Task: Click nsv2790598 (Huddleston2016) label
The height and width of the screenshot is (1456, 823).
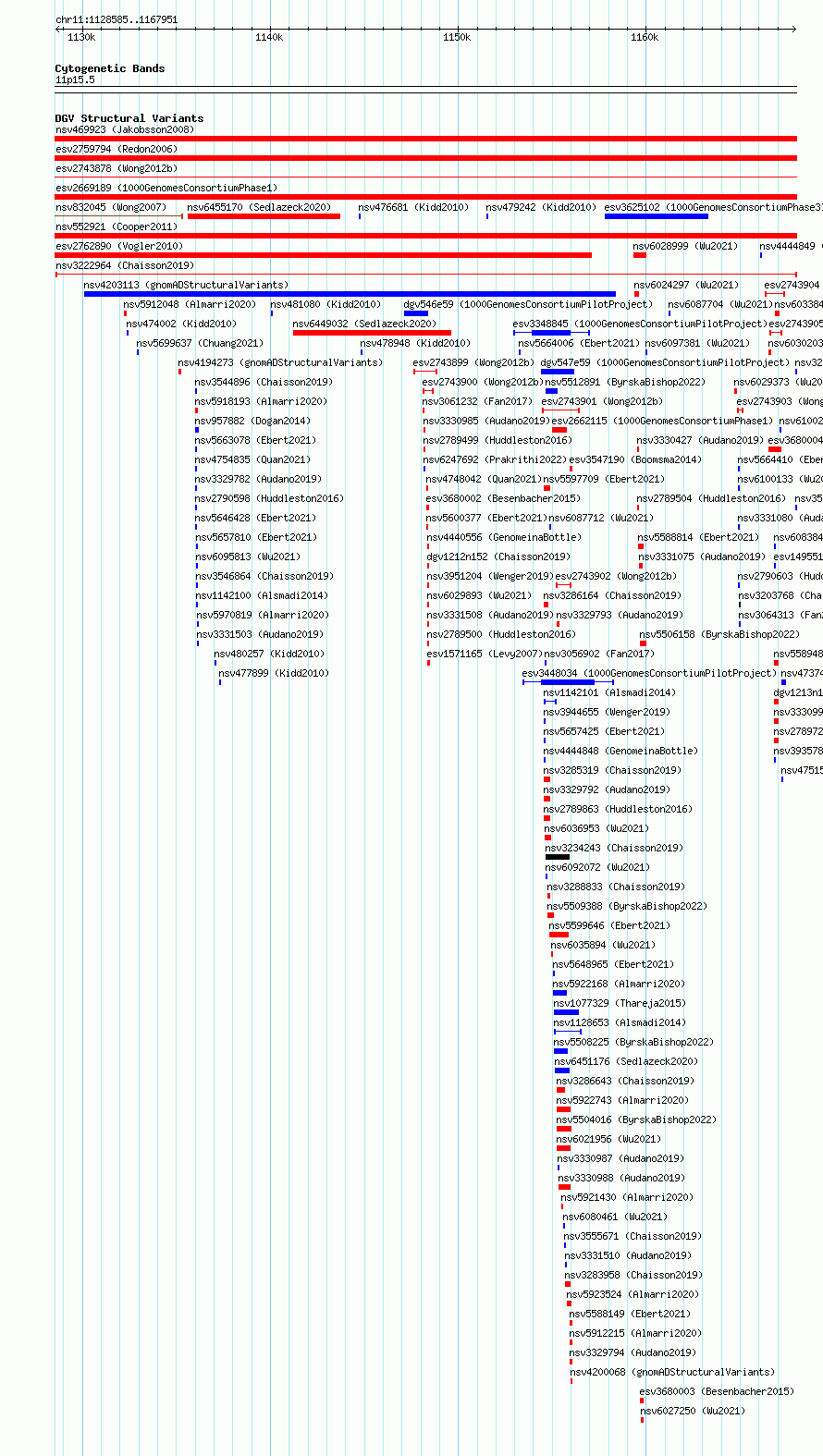Action: click(269, 498)
